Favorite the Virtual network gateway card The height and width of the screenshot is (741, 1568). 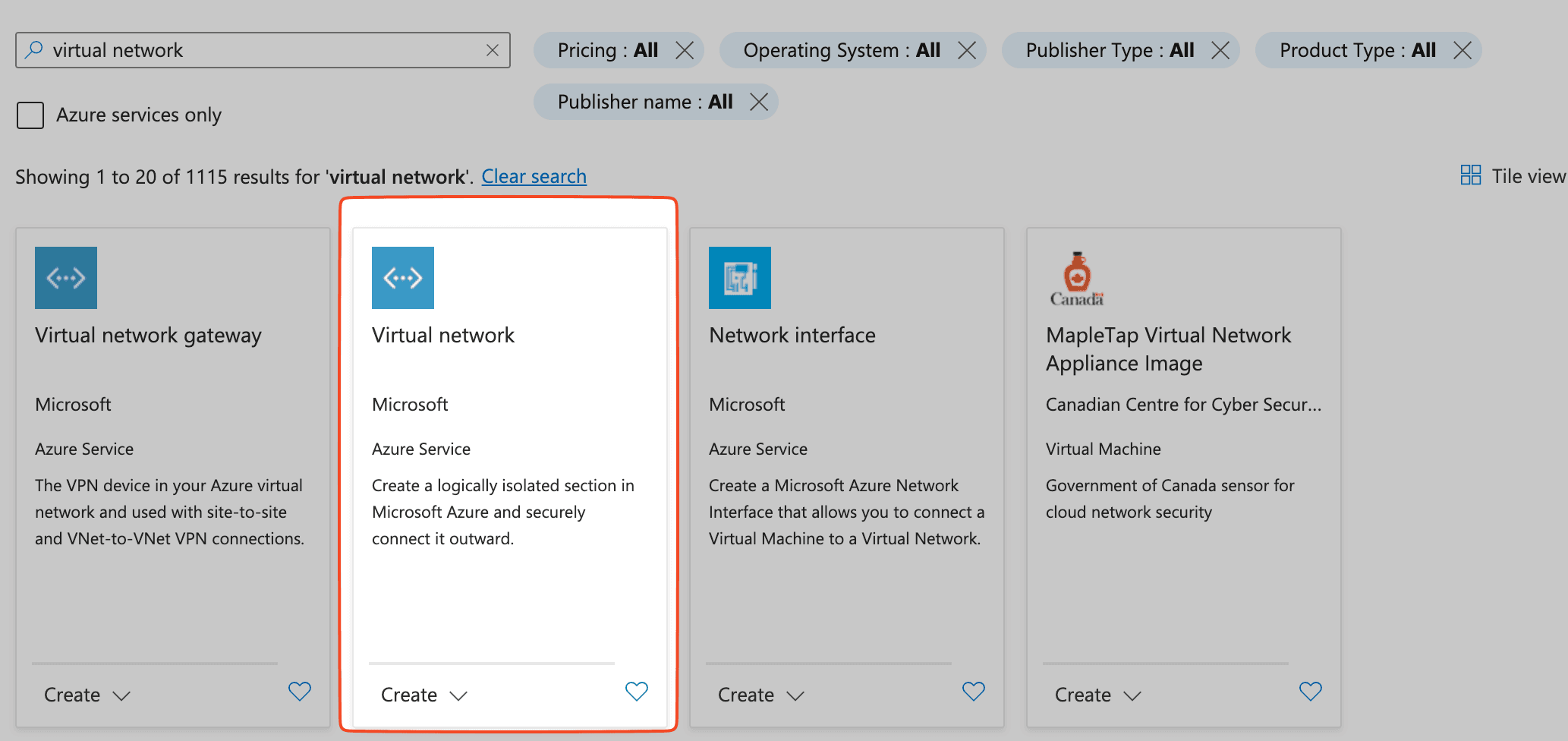tap(300, 692)
